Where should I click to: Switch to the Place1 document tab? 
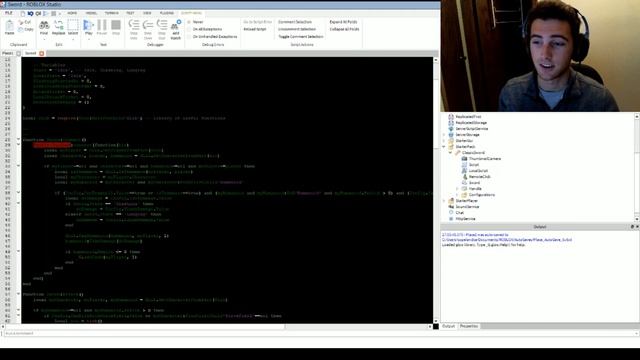pos(8,53)
